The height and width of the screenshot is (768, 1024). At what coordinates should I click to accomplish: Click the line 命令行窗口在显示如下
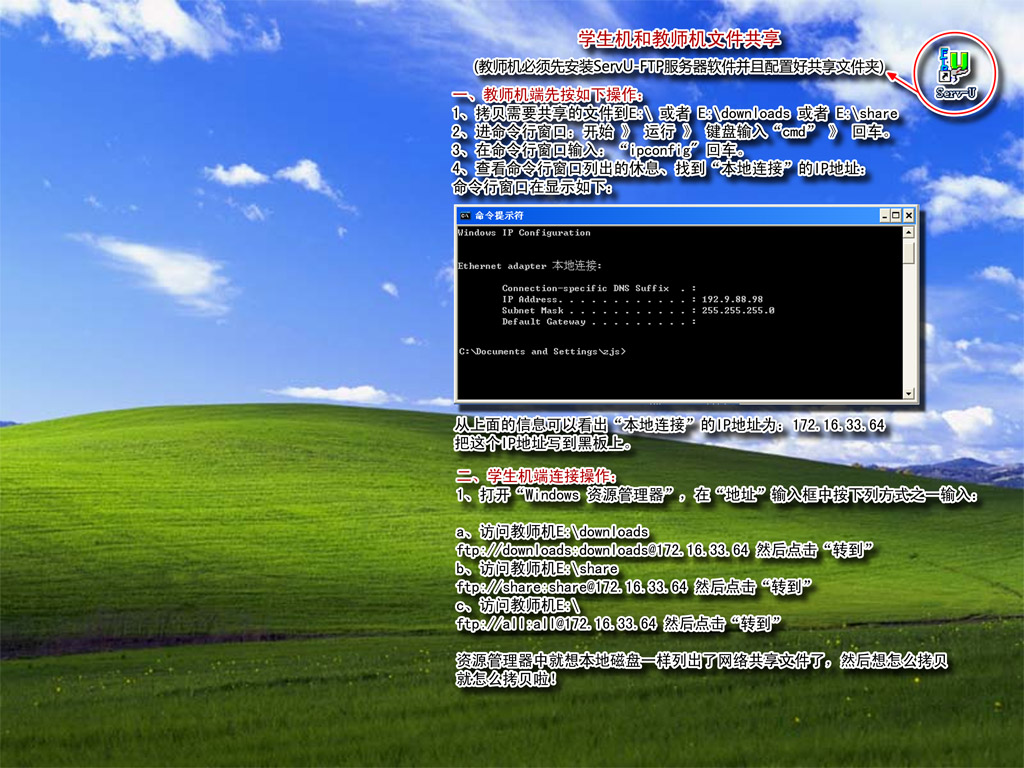point(533,187)
